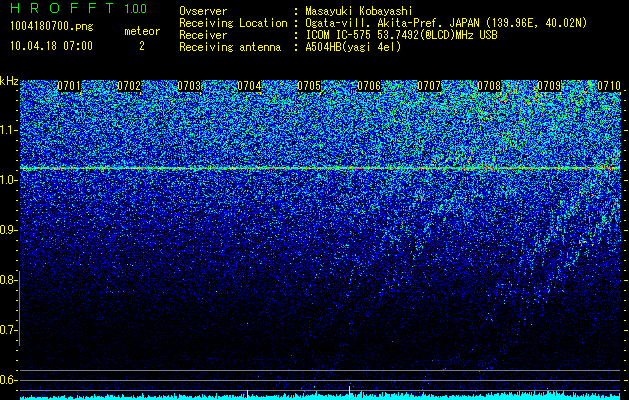The image size is (629, 400).
Task: Click the ICOM IC-575 receiver text
Action: click(401, 35)
